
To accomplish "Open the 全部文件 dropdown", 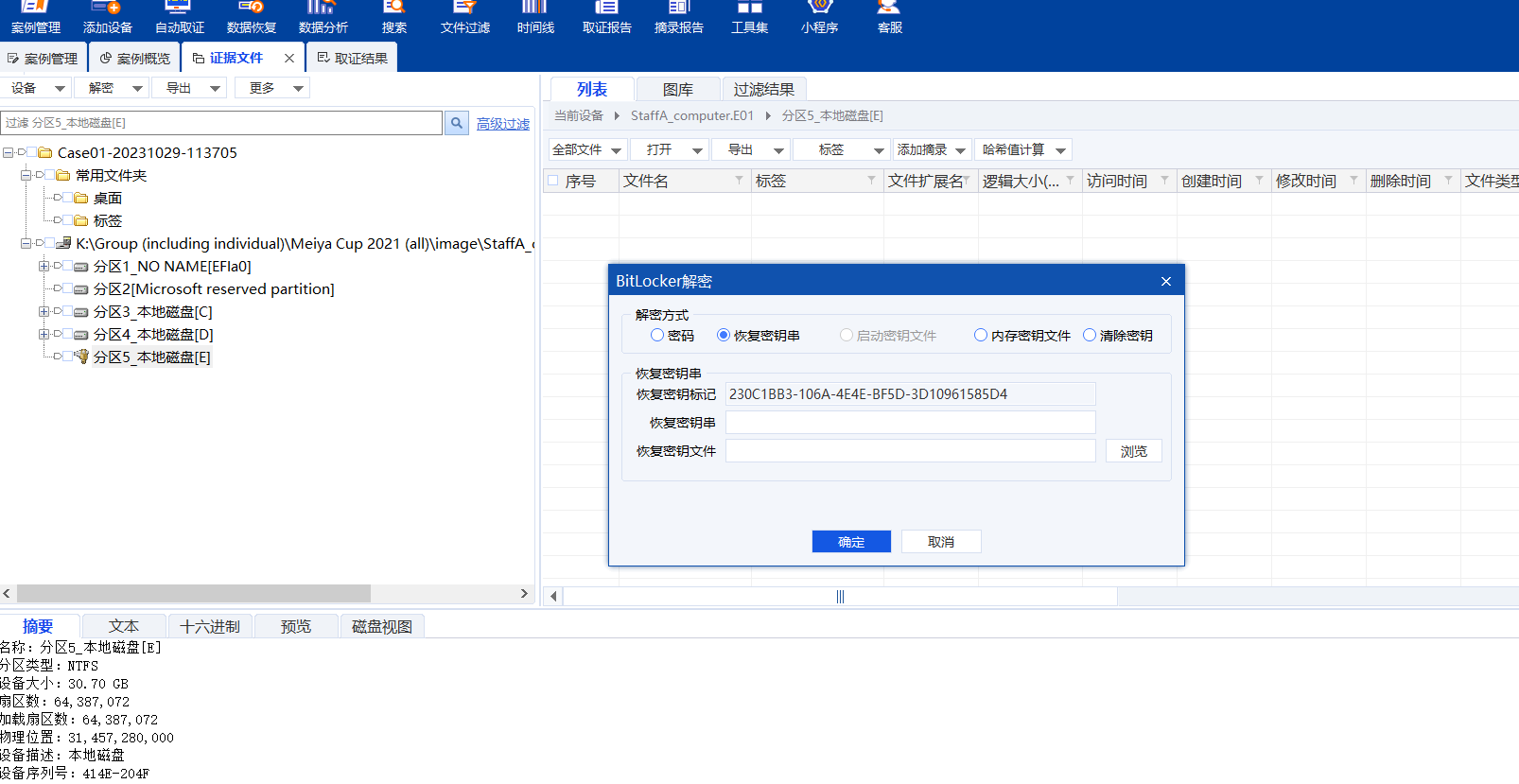I will pos(587,149).
